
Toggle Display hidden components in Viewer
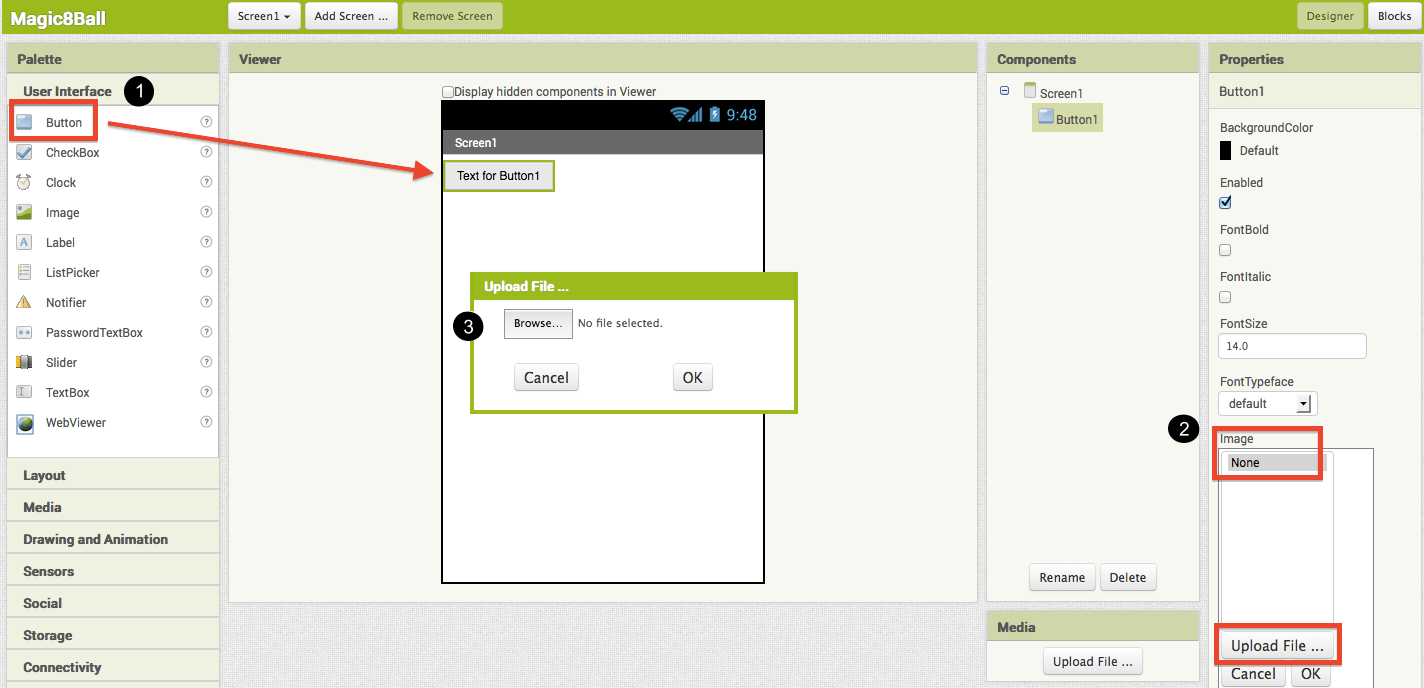tap(448, 91)
